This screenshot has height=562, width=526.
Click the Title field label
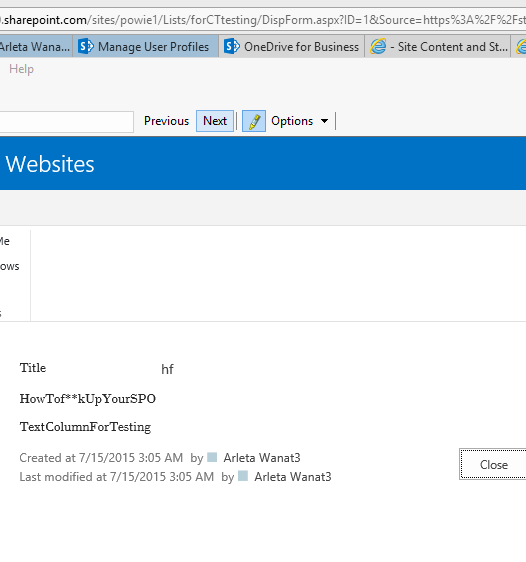pos(33,368)
